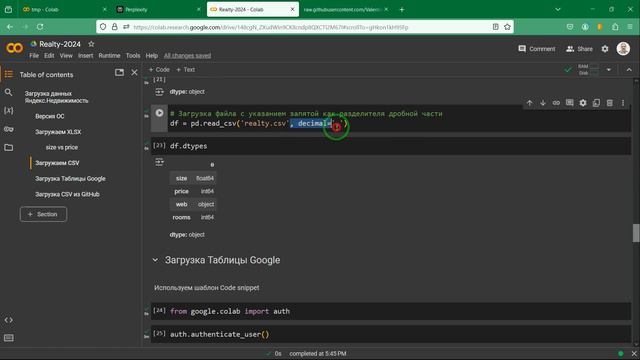The width and height of the screenshot is (640, 360).
Task: Switch to the tmp - Colab tab
Action: click(63, 9)
